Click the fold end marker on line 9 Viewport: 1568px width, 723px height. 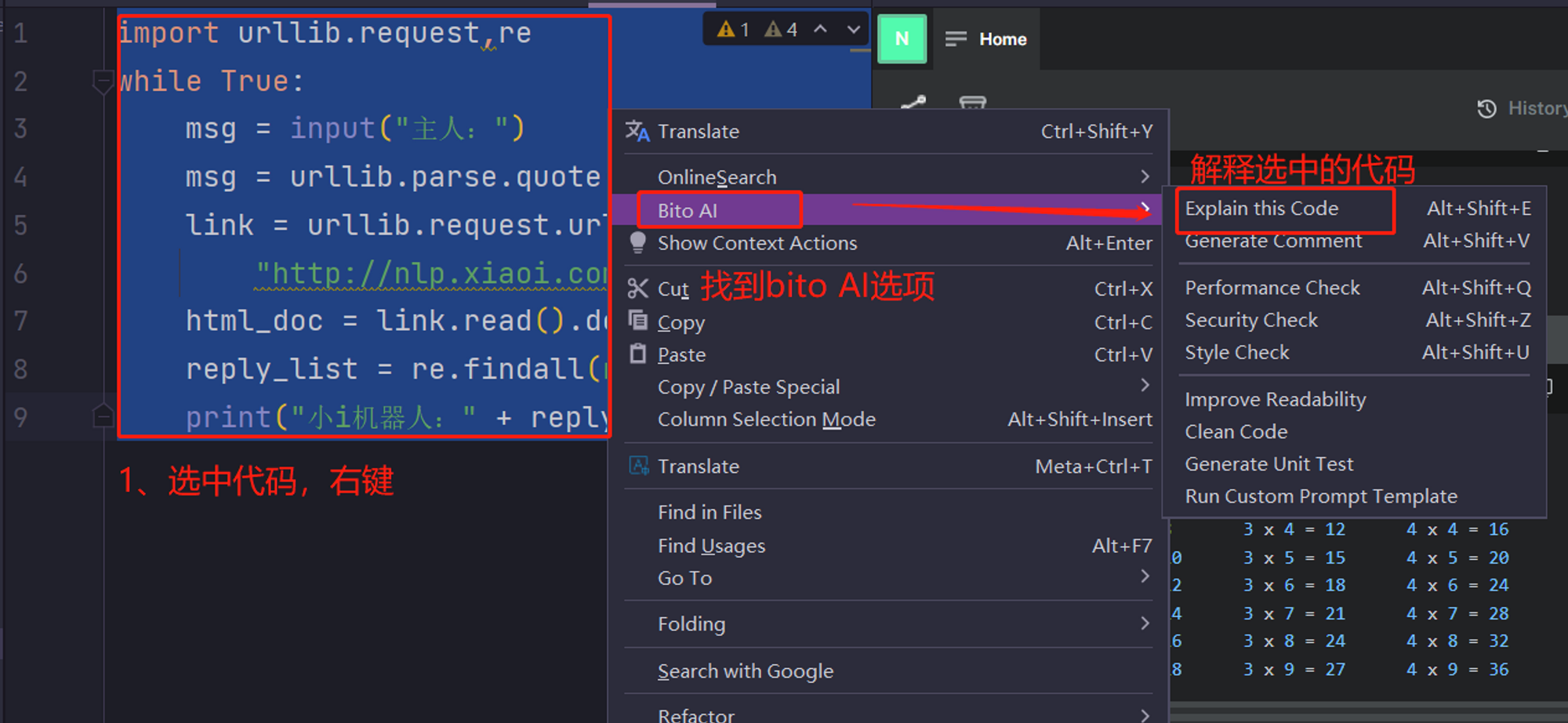click(103, 416)
